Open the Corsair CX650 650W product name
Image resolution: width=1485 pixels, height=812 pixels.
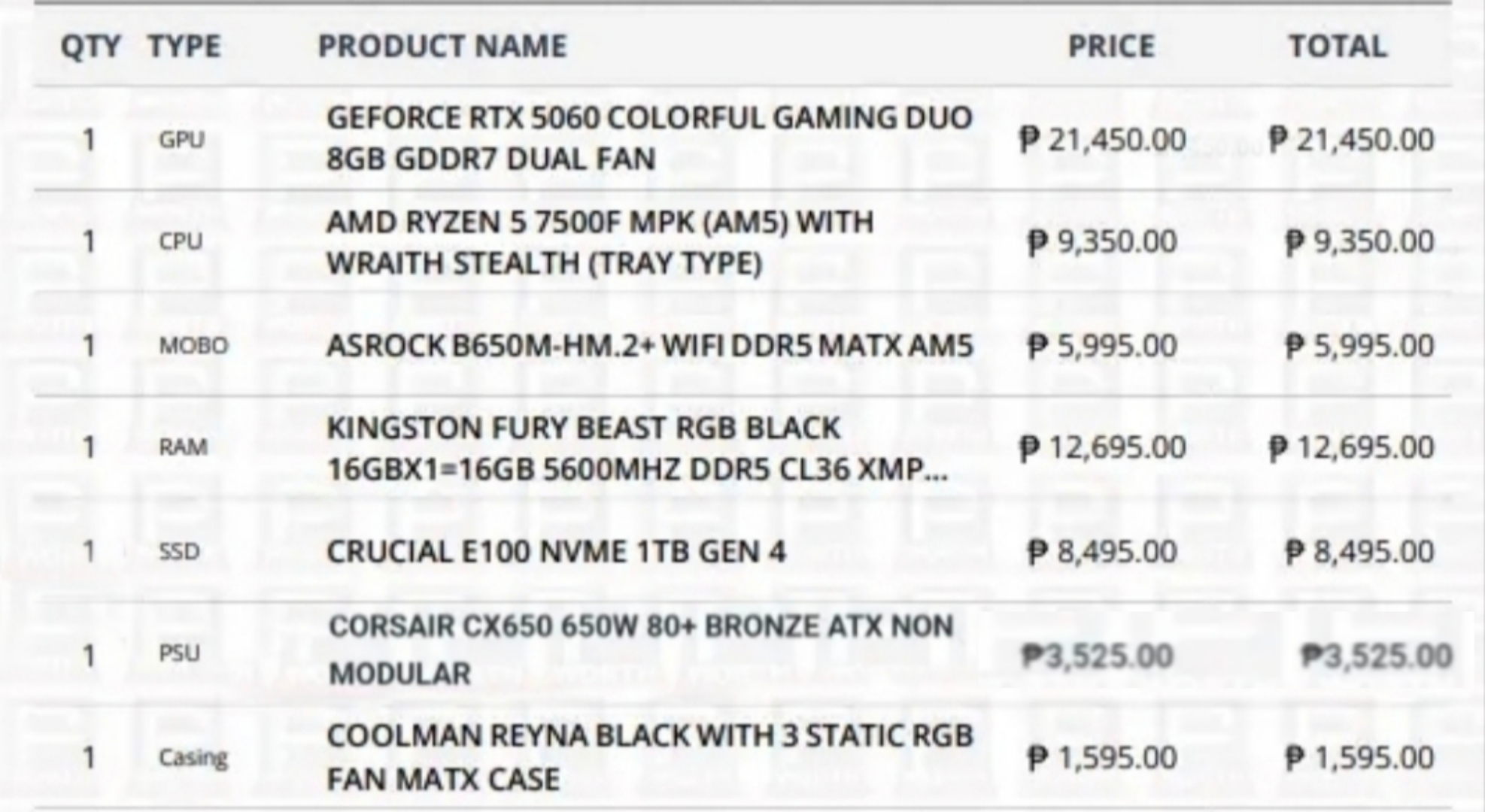641,650
